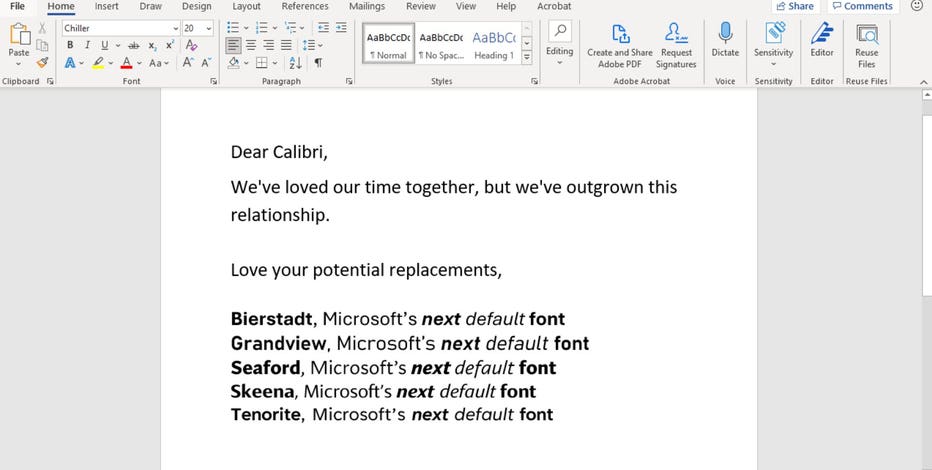
Task: Apply the yellow text highlight color
Action: [98, 62]
